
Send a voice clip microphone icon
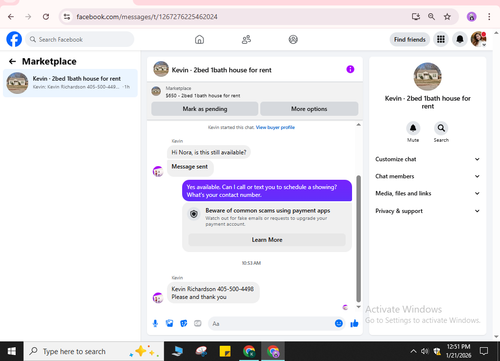[155, 323]
